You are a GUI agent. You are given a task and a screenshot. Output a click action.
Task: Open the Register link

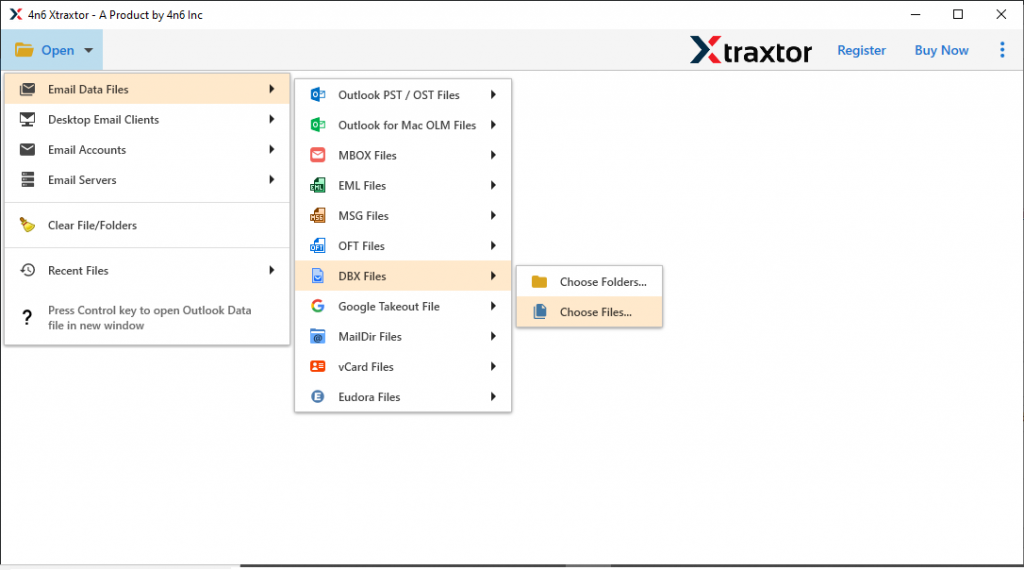(861, 50)
